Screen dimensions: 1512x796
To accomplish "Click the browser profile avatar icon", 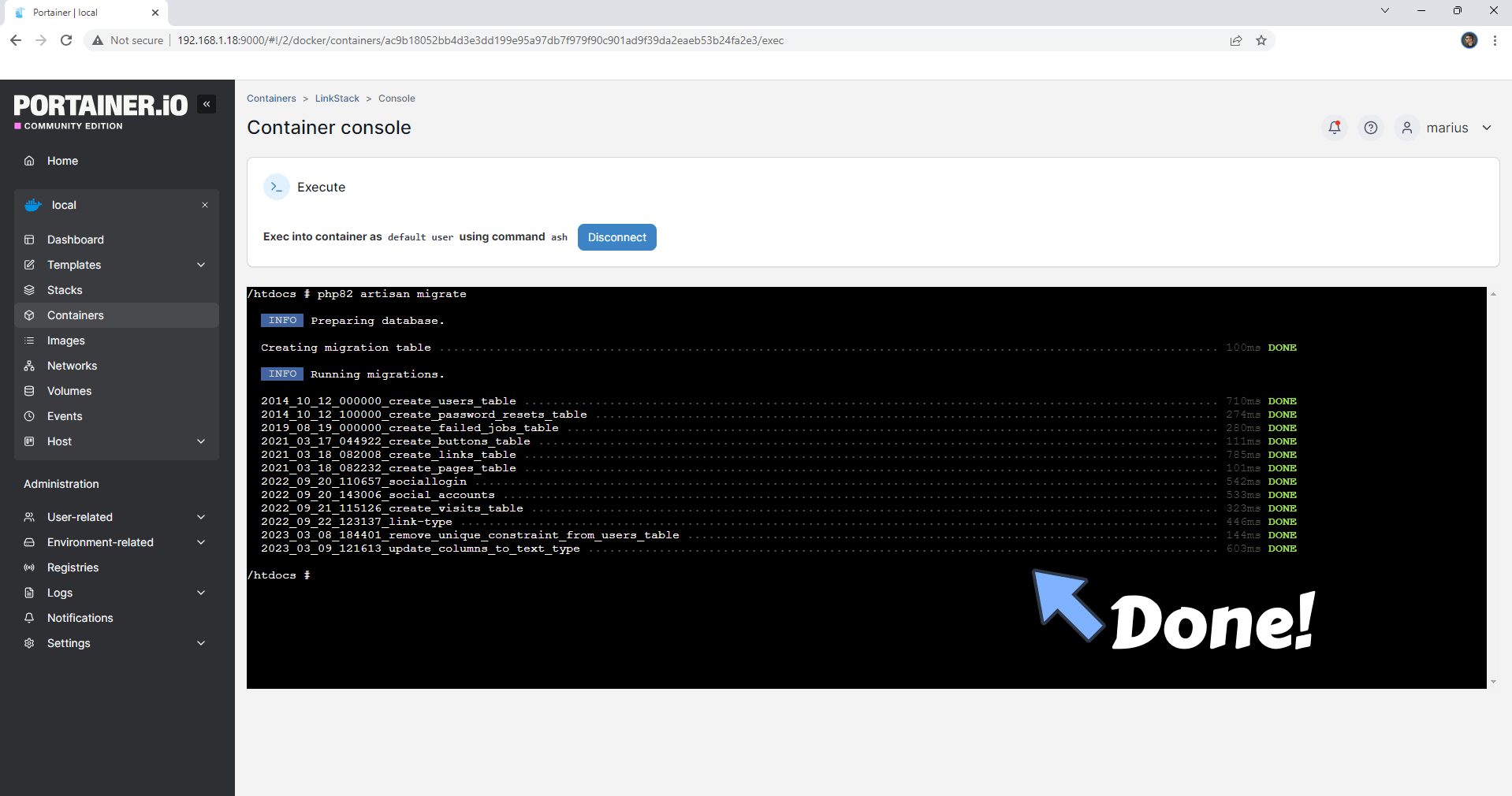I will [x=1469, y=40].
